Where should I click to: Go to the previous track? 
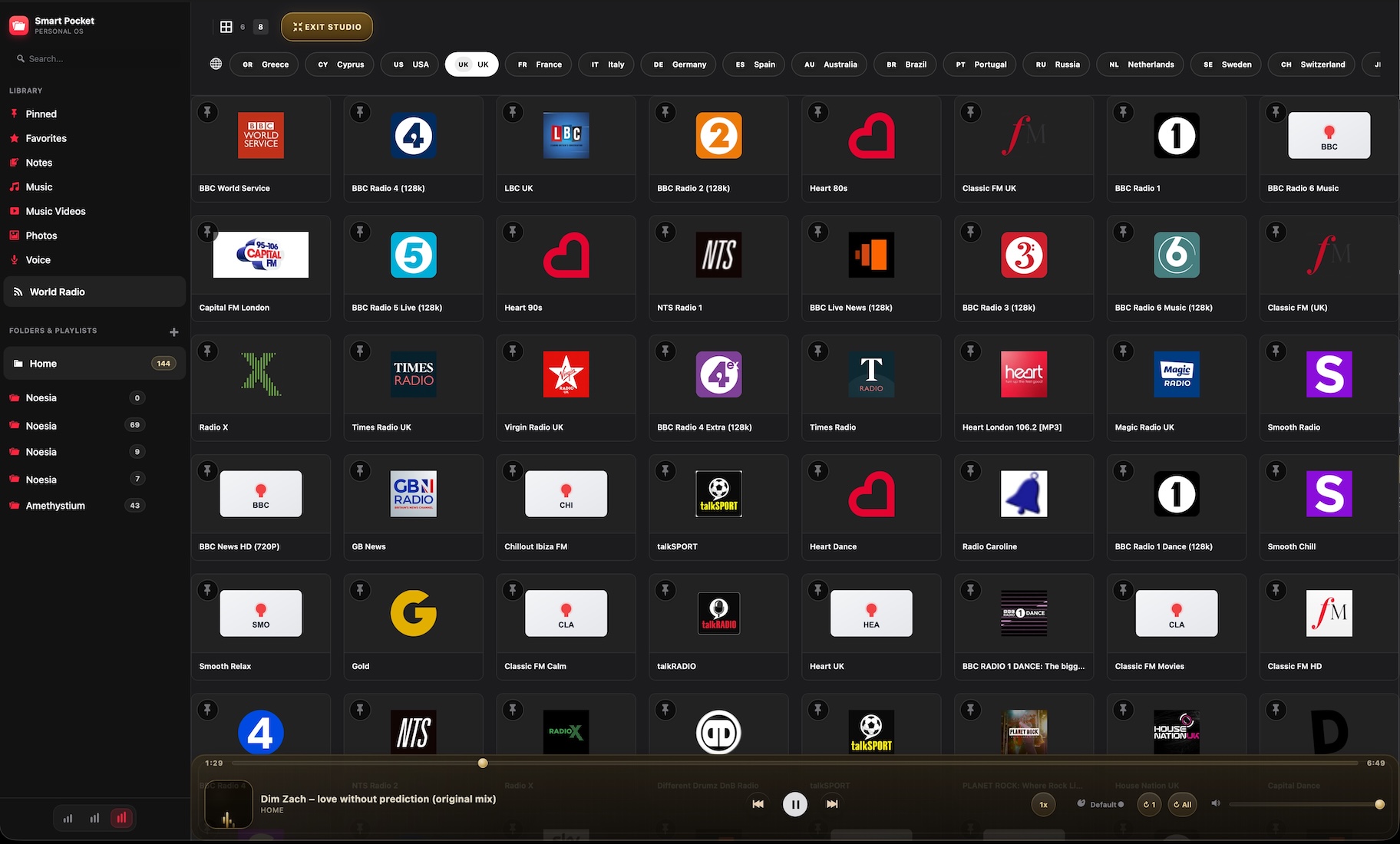tap(758, 803)
